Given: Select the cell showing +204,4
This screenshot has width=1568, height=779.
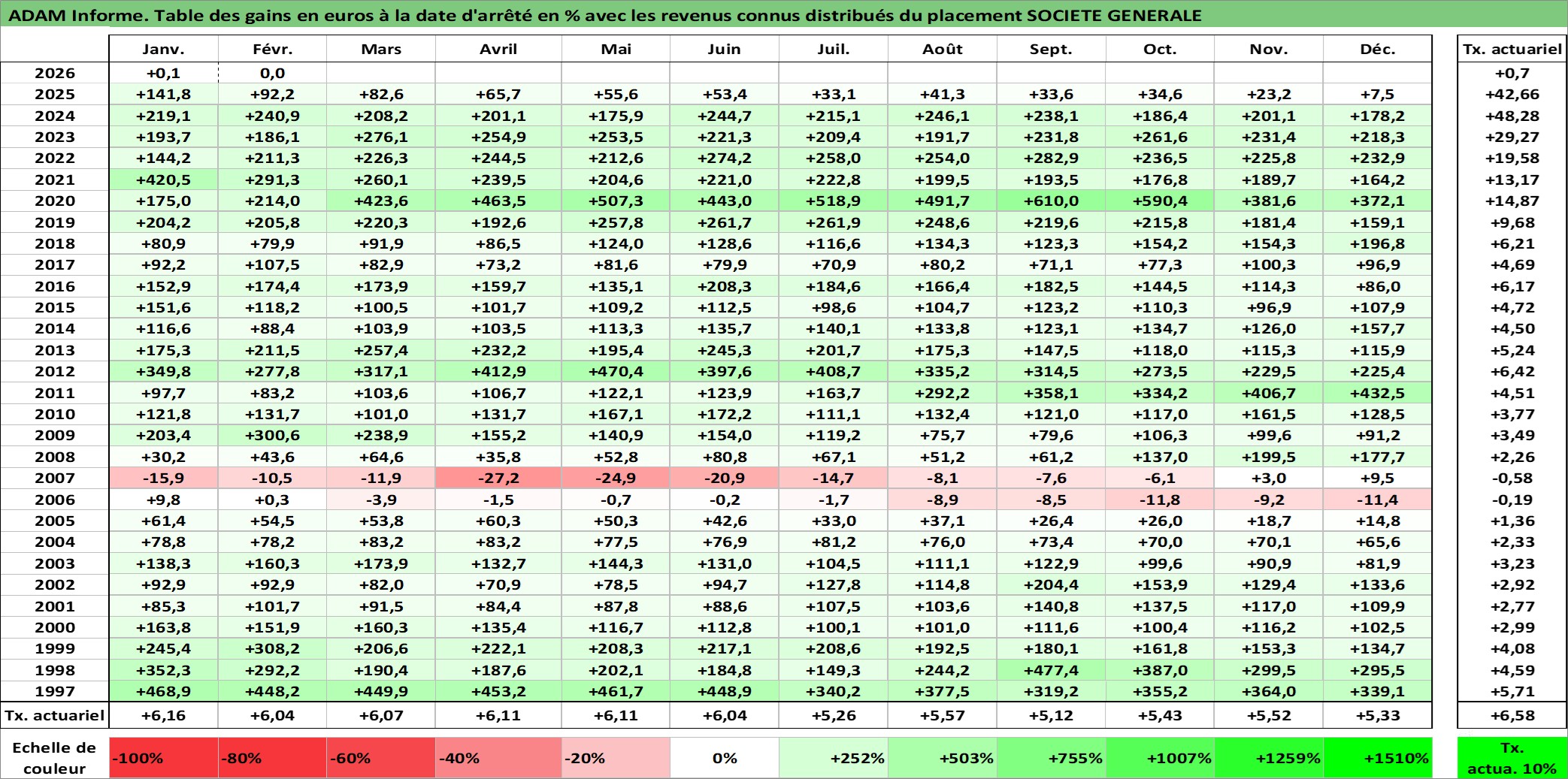Looking at the screenshot, I should click(x=1051, y=584).
